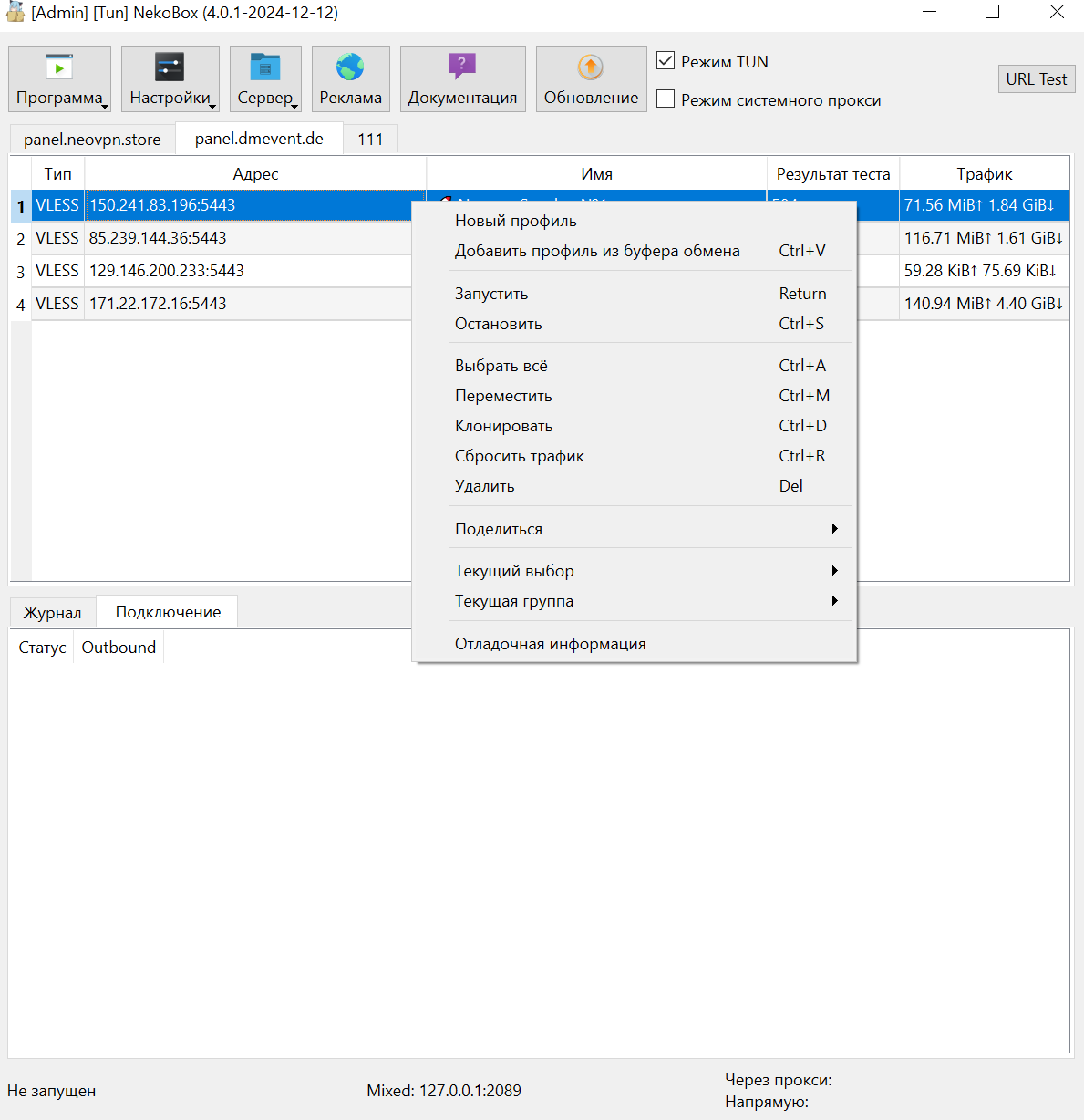1084x1120 pixels.
Task: Click Остановить in the context menu
Action: (635, 324)
